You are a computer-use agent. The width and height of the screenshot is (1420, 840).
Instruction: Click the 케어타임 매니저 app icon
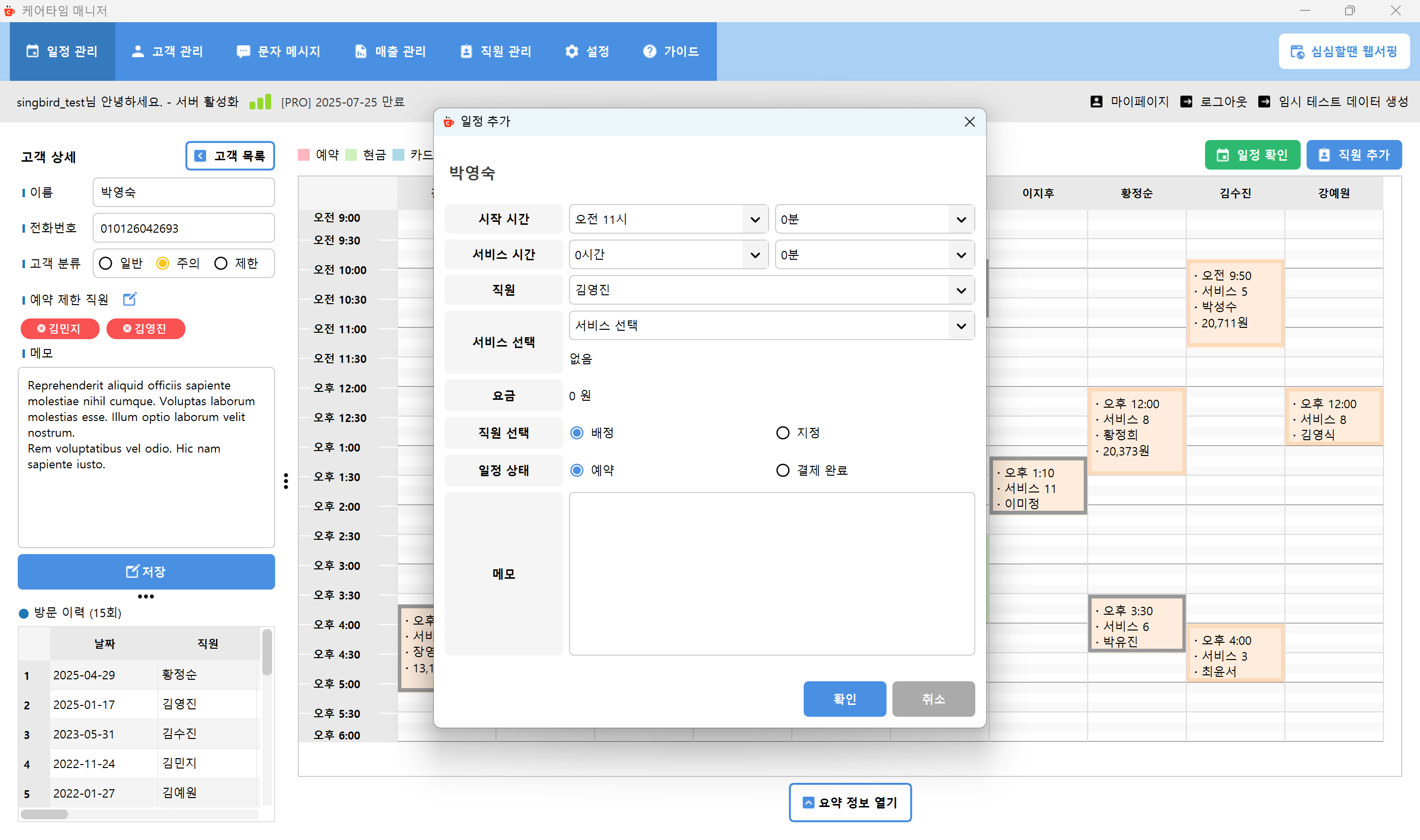click(10, 11)
